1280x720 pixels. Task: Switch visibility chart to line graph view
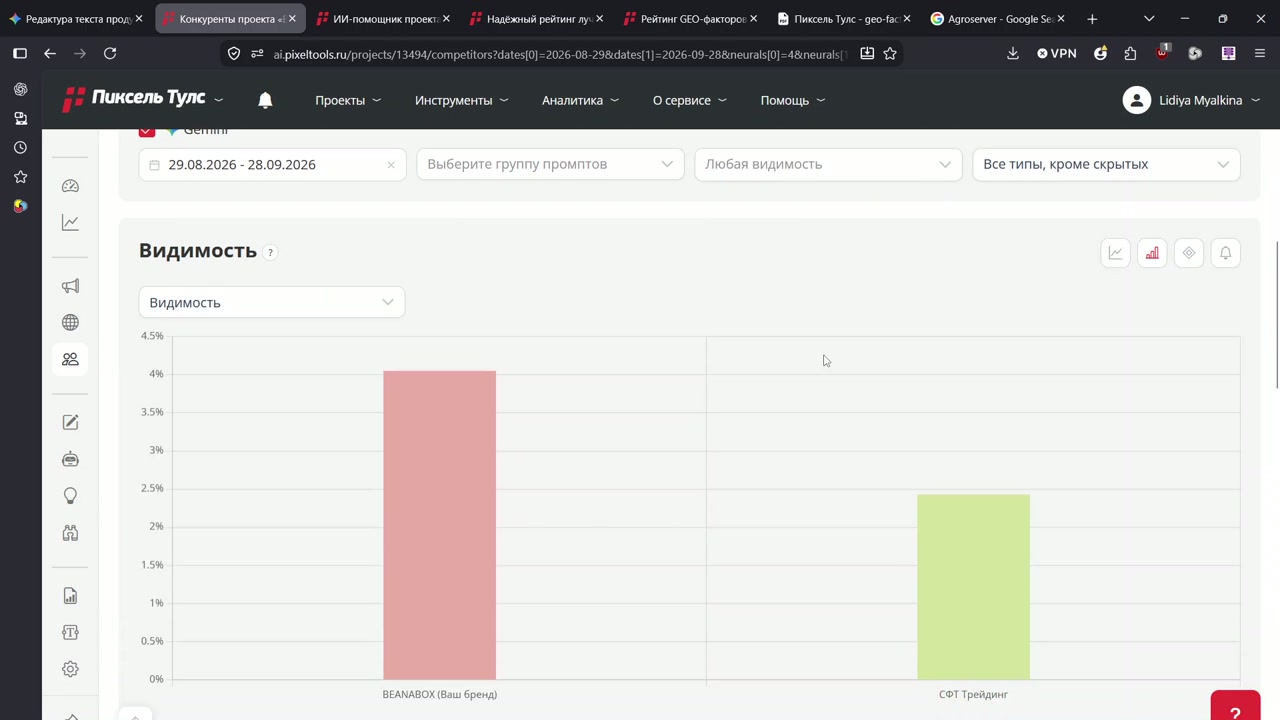coord(1115,253)
